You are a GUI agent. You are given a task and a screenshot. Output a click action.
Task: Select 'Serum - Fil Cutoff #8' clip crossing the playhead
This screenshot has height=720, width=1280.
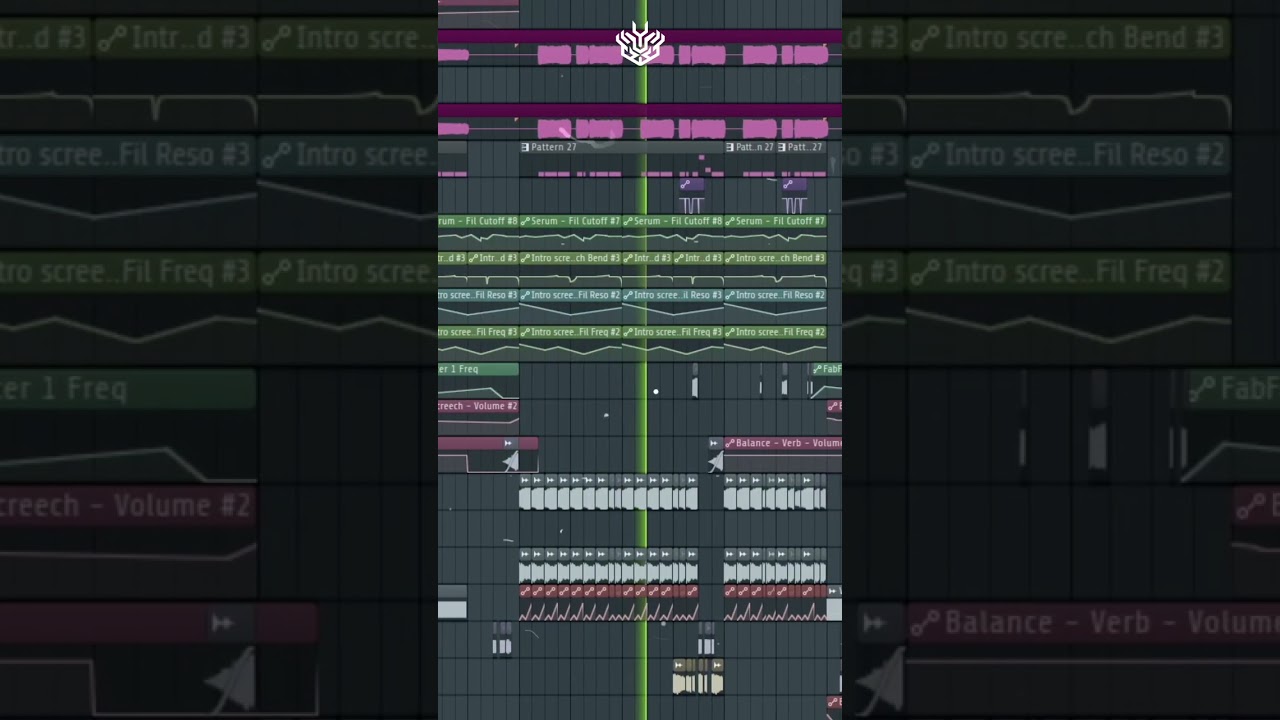672,221
